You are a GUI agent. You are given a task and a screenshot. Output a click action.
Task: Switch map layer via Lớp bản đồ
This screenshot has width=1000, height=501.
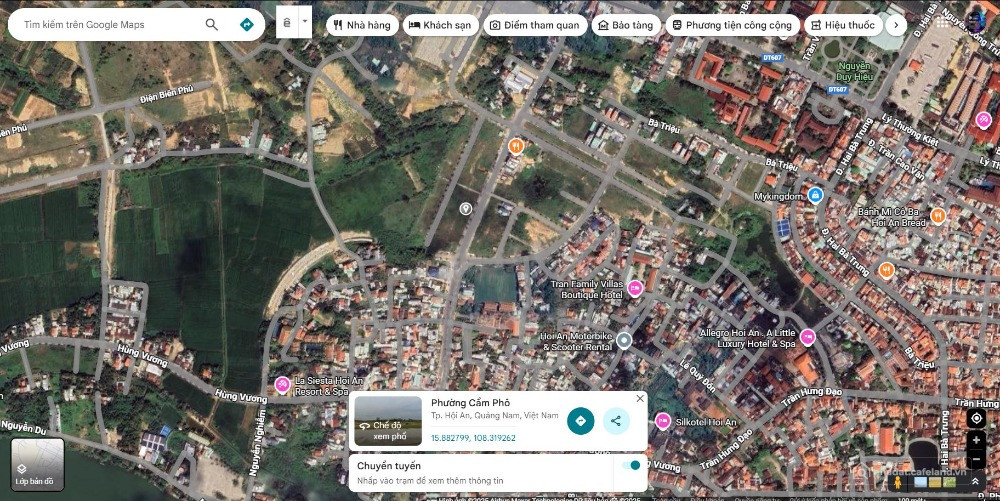37,464
